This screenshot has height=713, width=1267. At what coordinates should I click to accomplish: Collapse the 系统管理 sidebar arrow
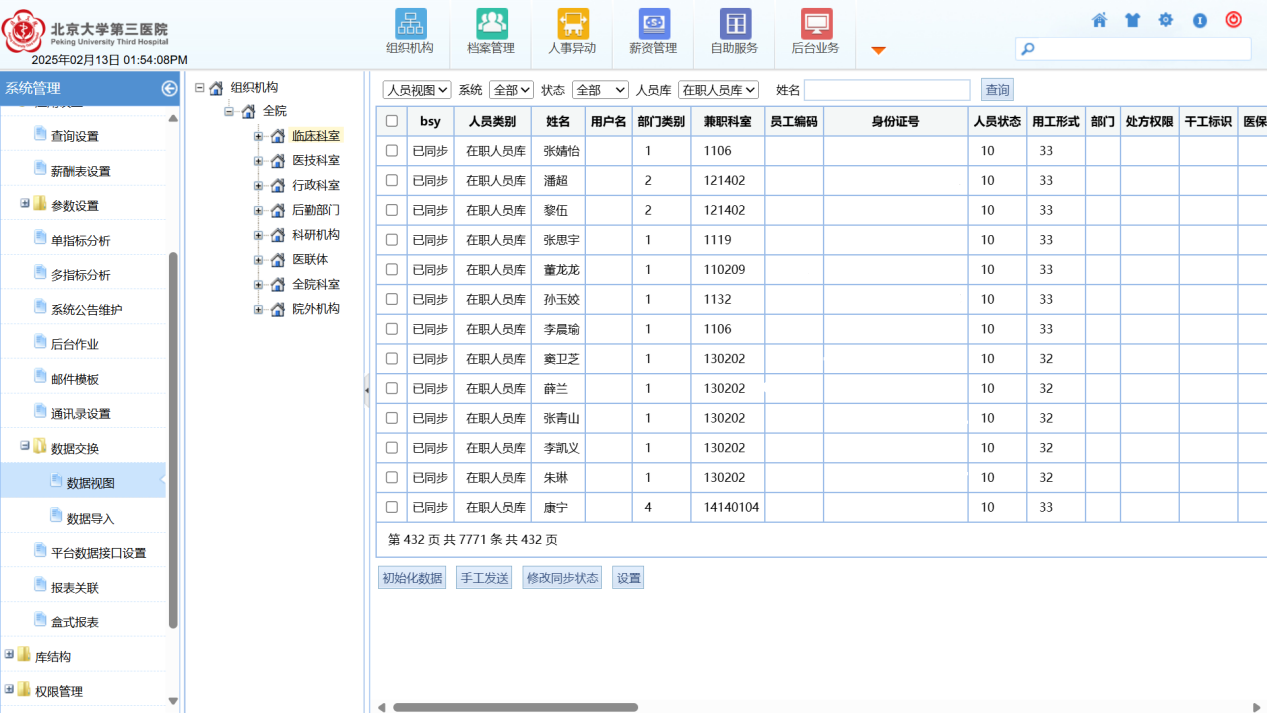click(169, 88)
